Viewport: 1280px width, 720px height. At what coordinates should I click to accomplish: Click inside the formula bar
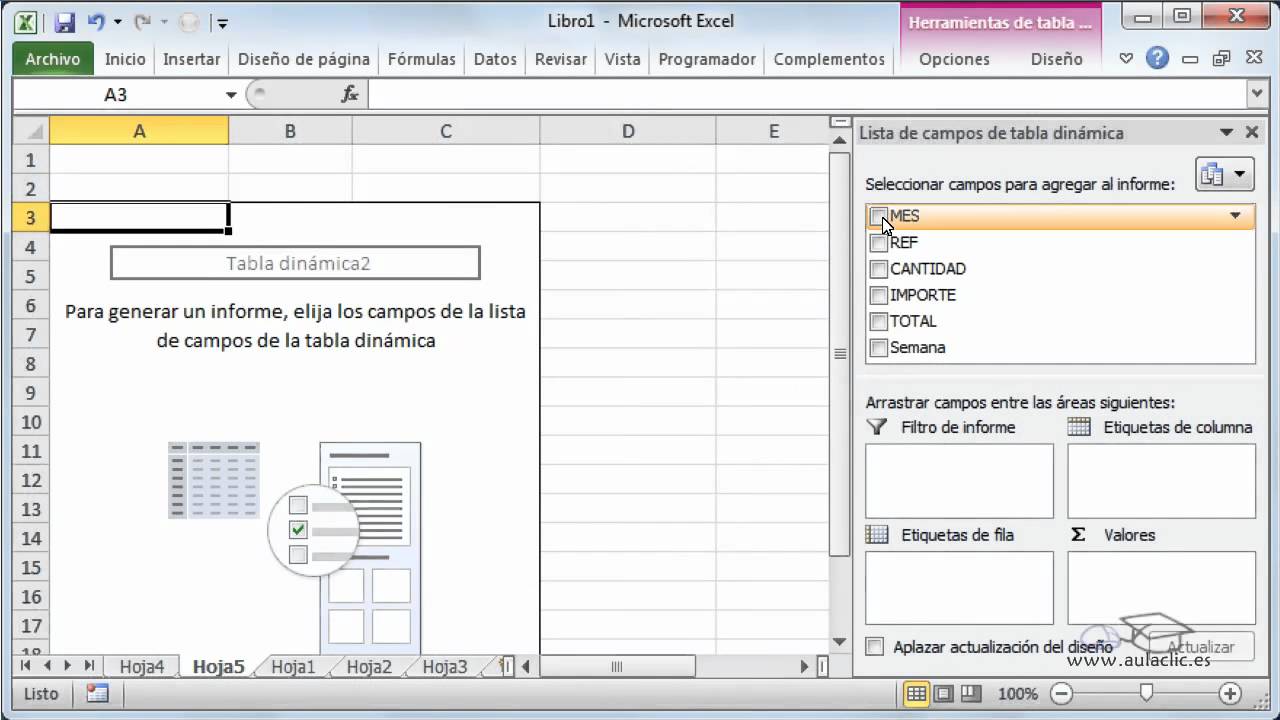pos(807,94)
